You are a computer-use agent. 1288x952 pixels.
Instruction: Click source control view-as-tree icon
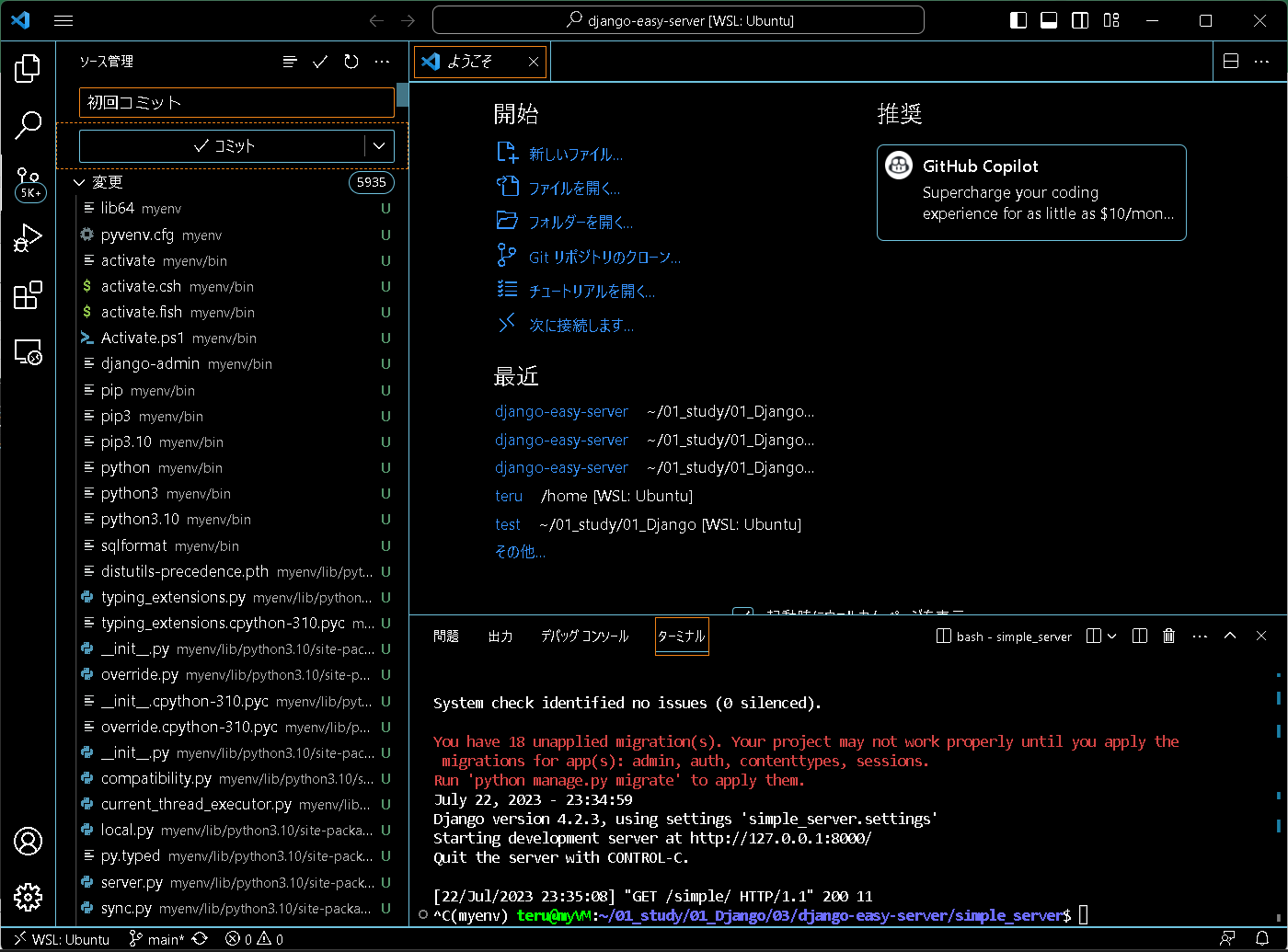290,62
